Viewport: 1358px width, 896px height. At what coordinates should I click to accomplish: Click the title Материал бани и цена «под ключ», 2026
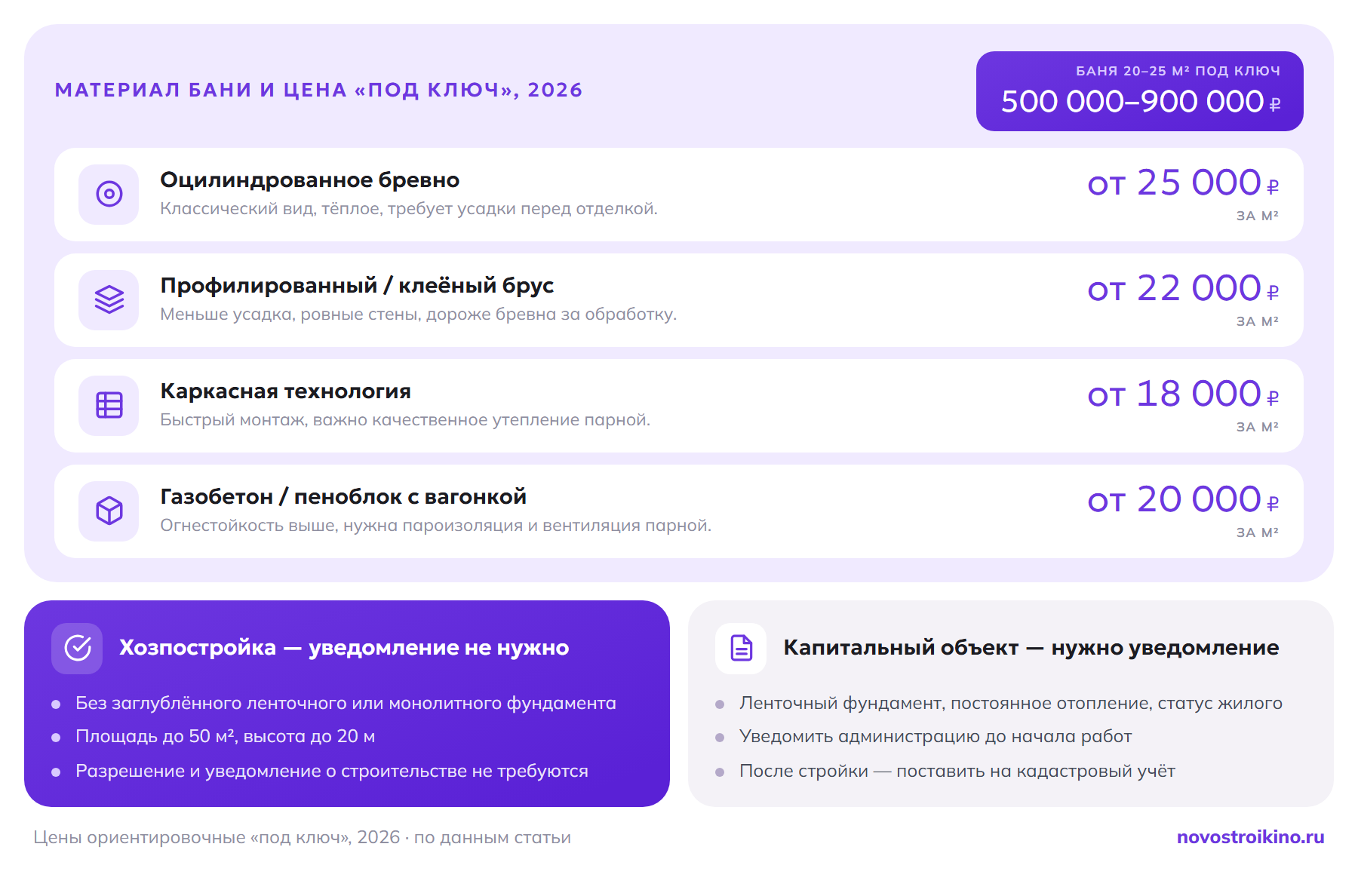click(318, 91)
